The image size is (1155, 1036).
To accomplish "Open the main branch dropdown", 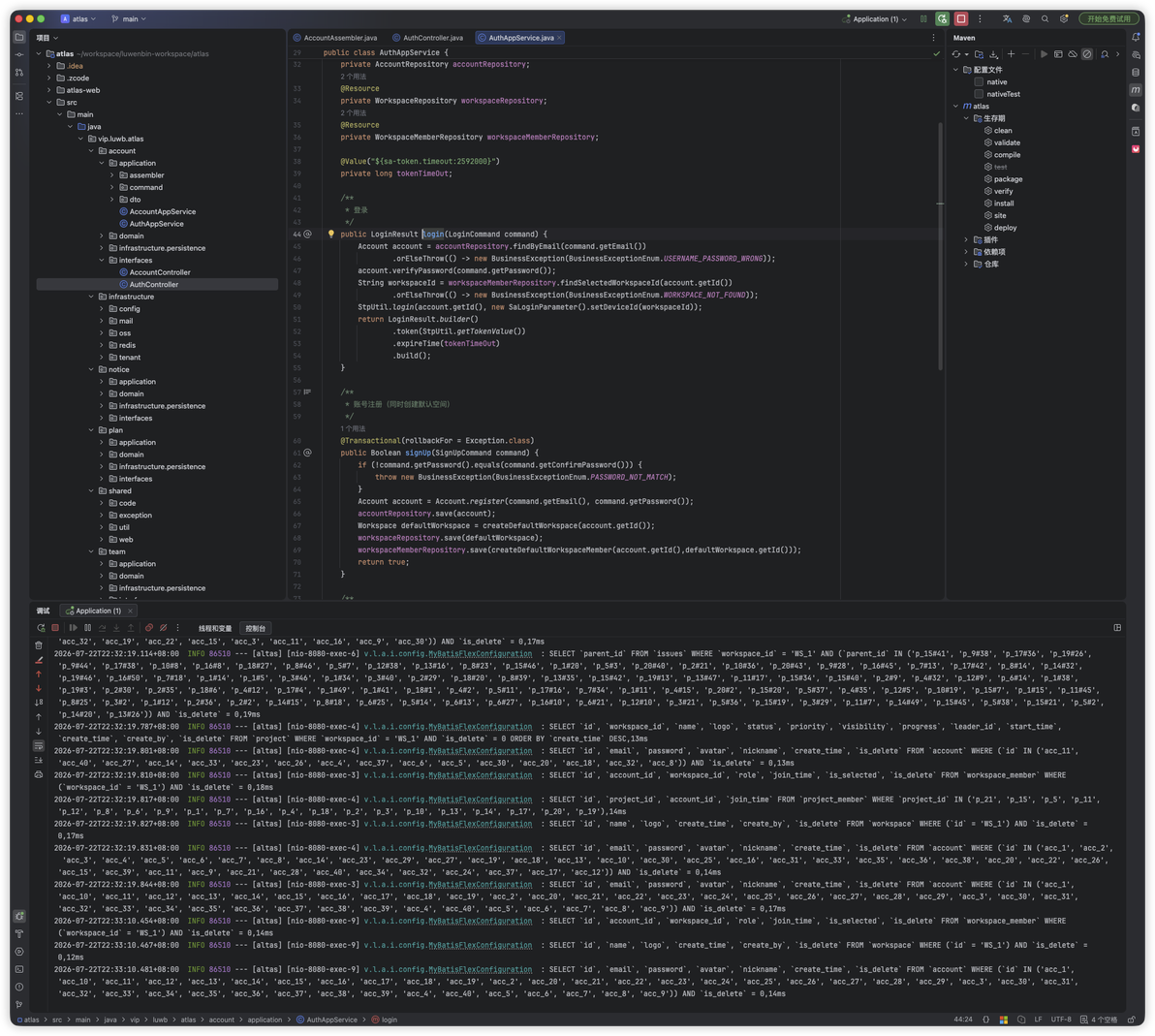I will pyautogui.click(x=128, y=18).
